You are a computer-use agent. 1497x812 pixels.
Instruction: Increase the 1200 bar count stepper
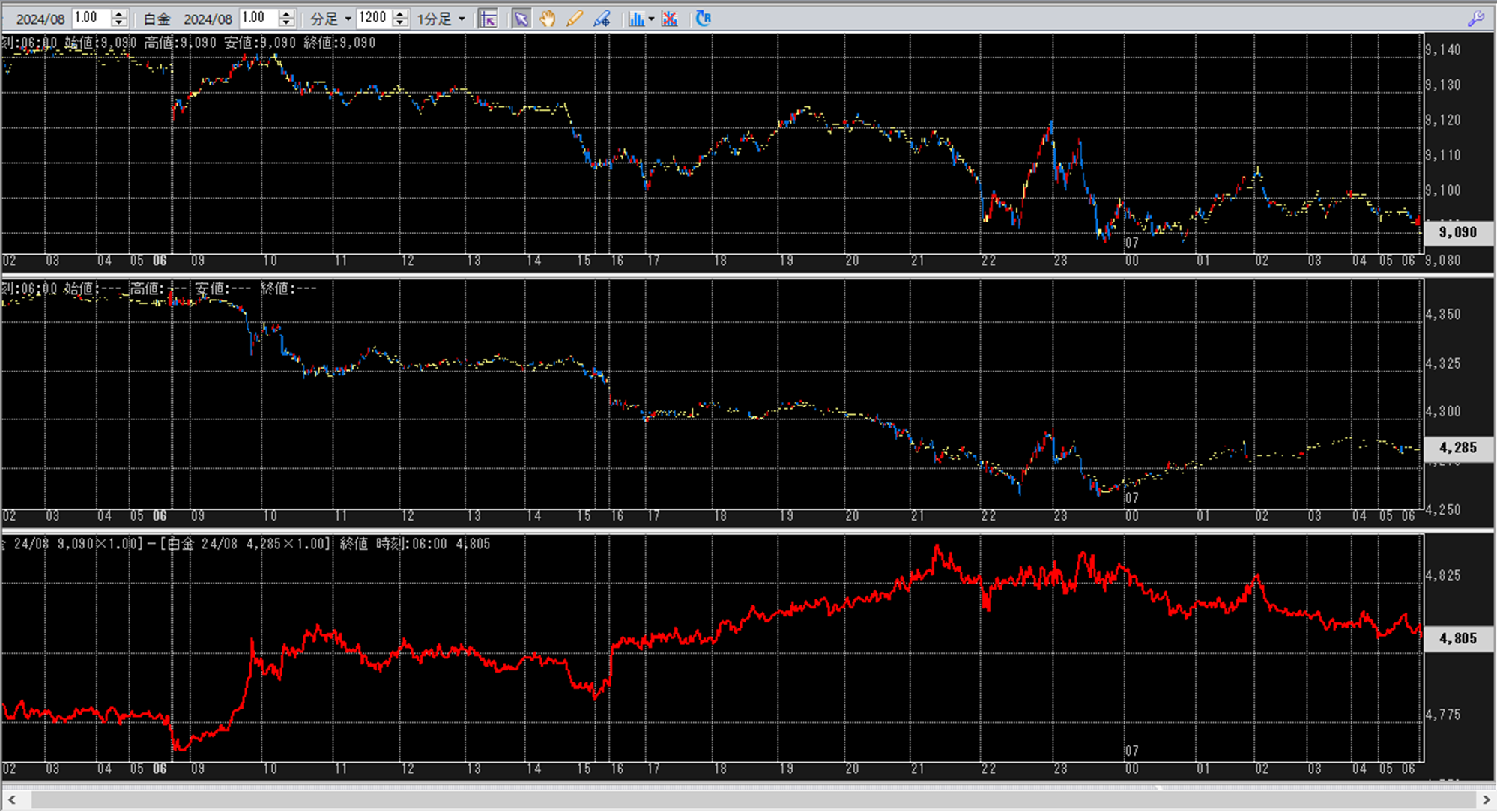click(401, 14)
